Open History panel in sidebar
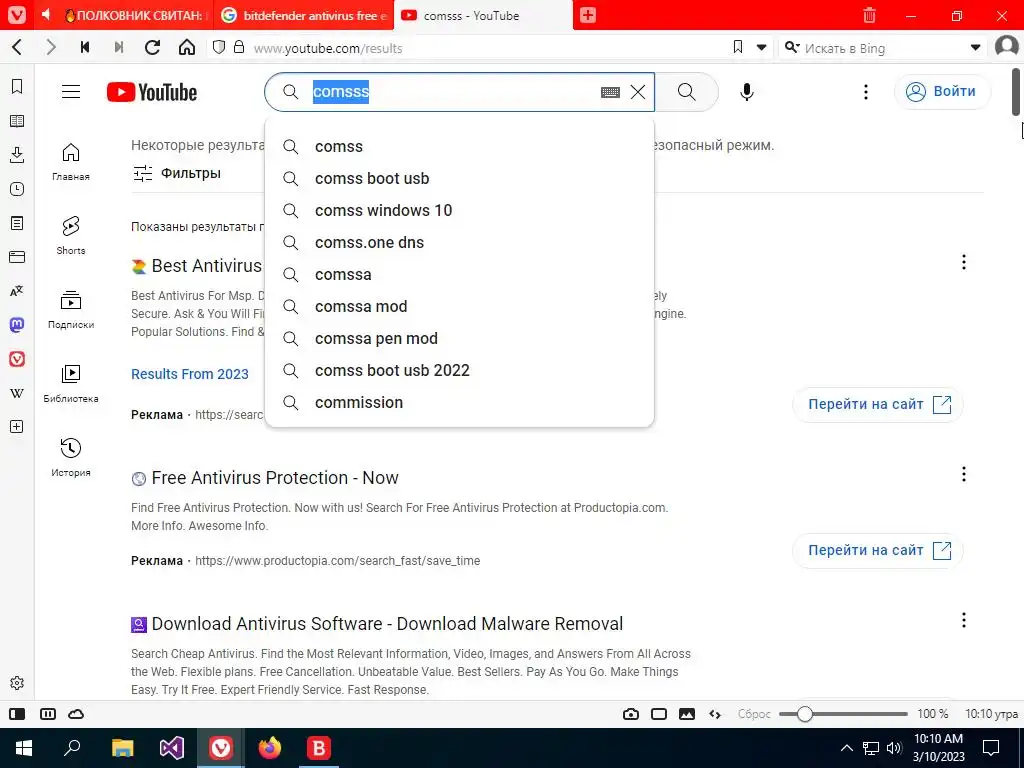Viewport: 1024px width, 768px height. tap(17, 189)
